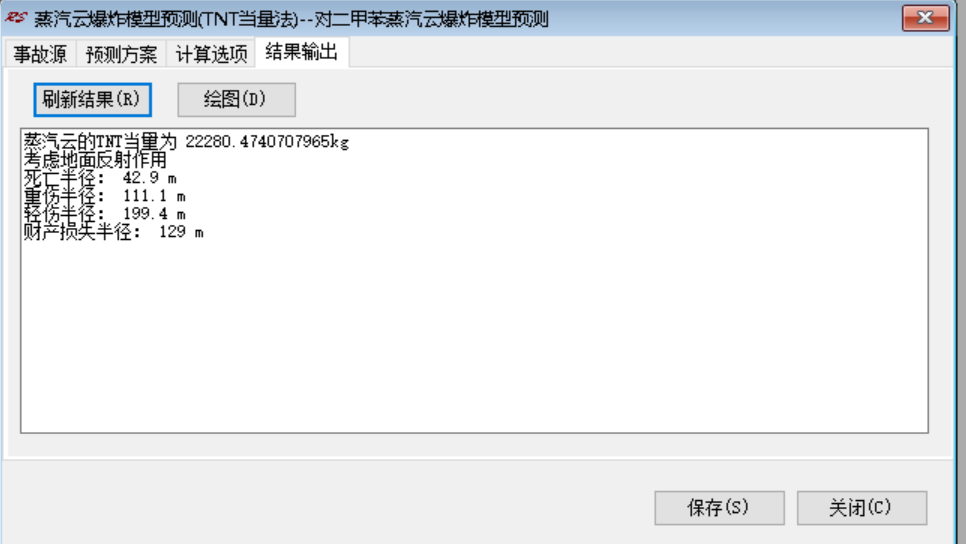Open the 预测方案 tab

click(121, 54)
